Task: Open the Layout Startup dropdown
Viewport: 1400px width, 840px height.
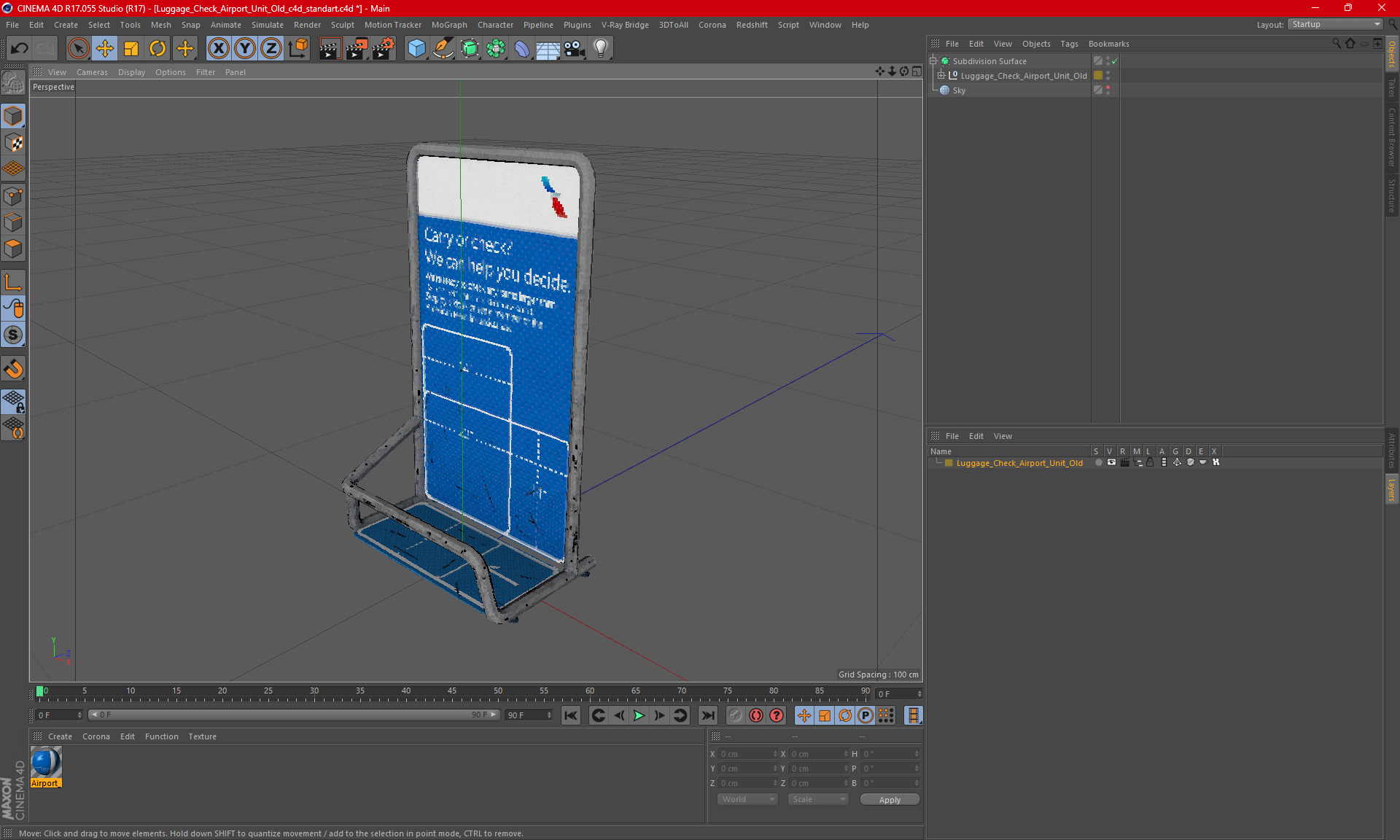Action: [x=1335, y=24]
